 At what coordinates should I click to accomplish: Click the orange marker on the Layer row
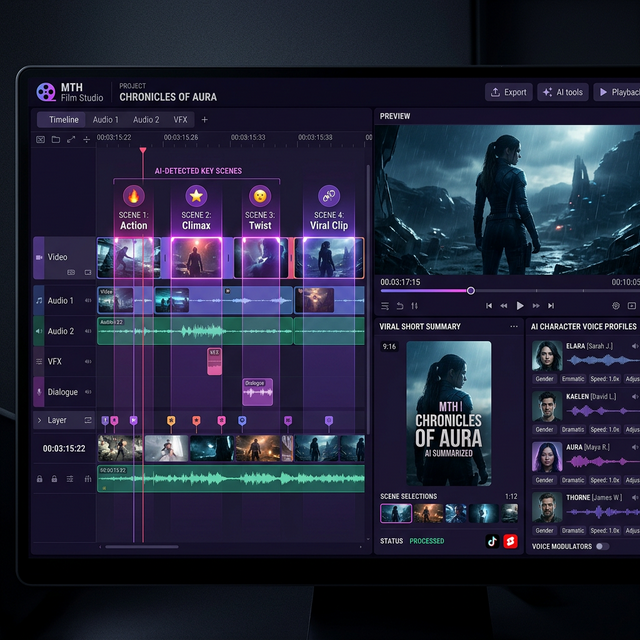point(171,420)
